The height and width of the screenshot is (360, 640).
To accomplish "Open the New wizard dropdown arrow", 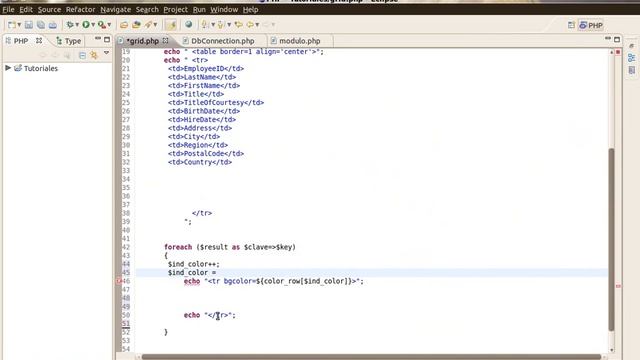I will (19, 25).
